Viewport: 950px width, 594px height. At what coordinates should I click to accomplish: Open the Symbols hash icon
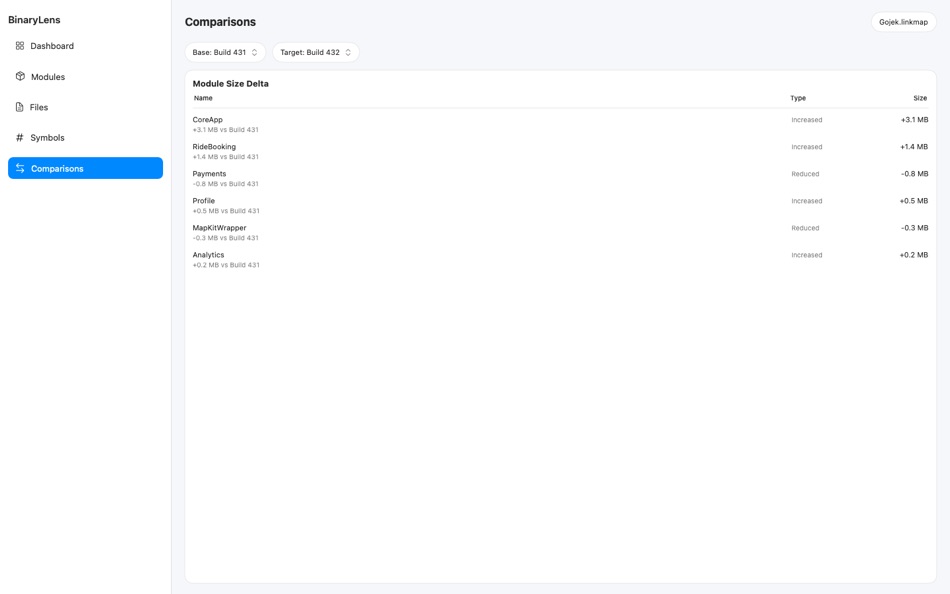[18, 137]
